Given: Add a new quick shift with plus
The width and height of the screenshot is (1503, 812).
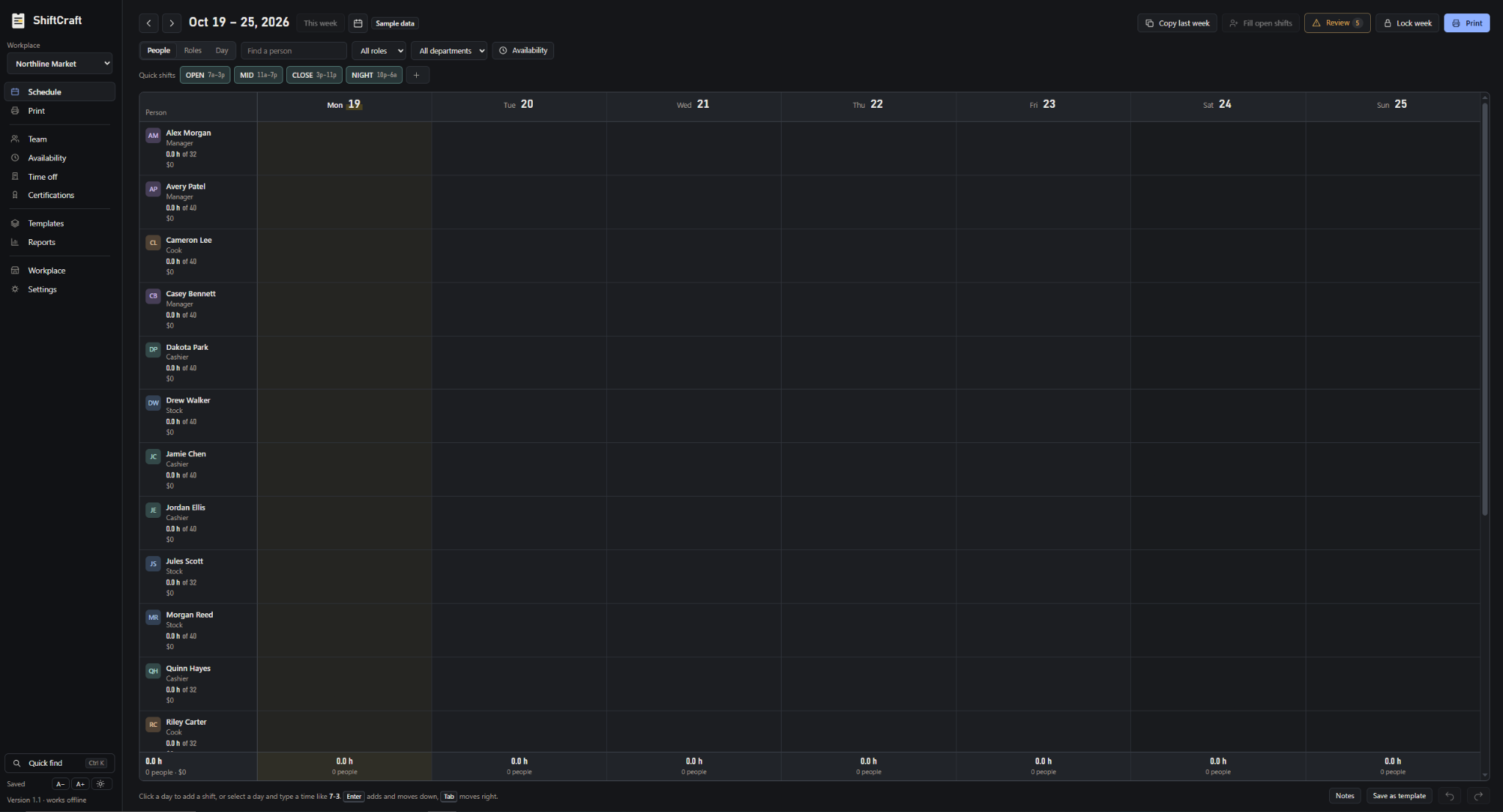Looking at the screenshot, I should [417, 75].
